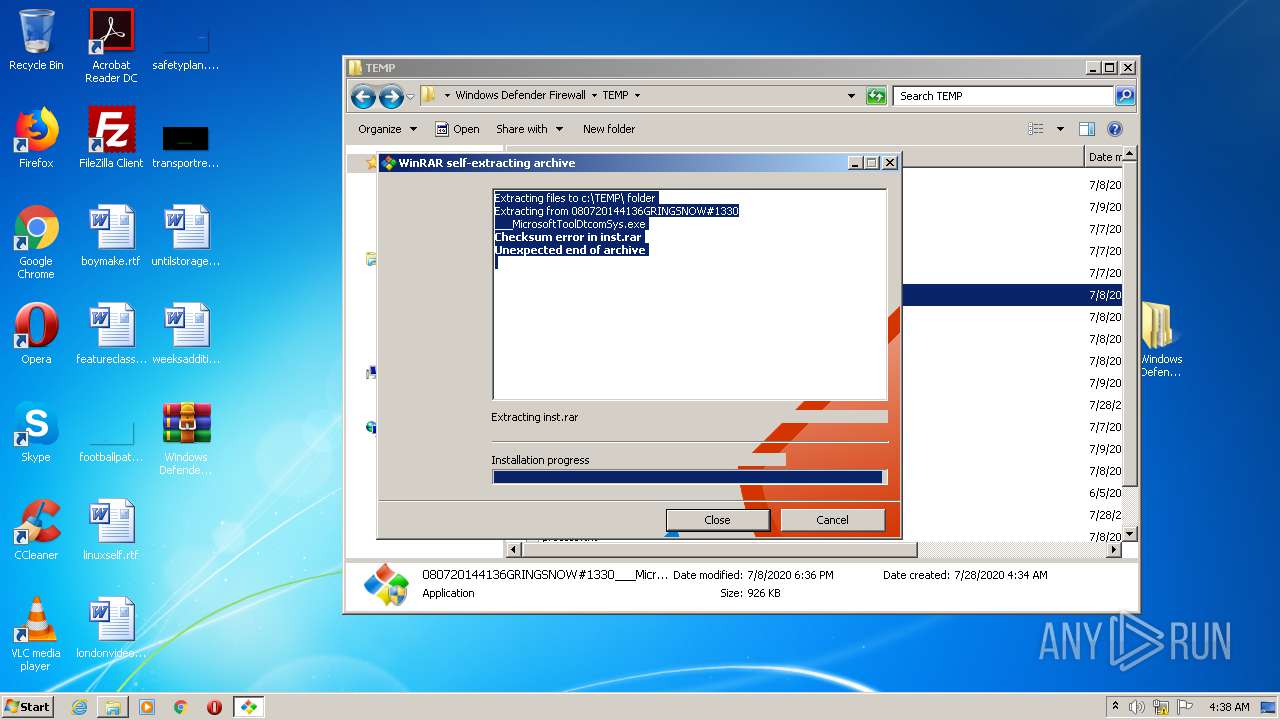Image resolution: width=1280 pixels, height=720 pixels.
Task: Open the Organize menu
Action: tap(387, 129)
